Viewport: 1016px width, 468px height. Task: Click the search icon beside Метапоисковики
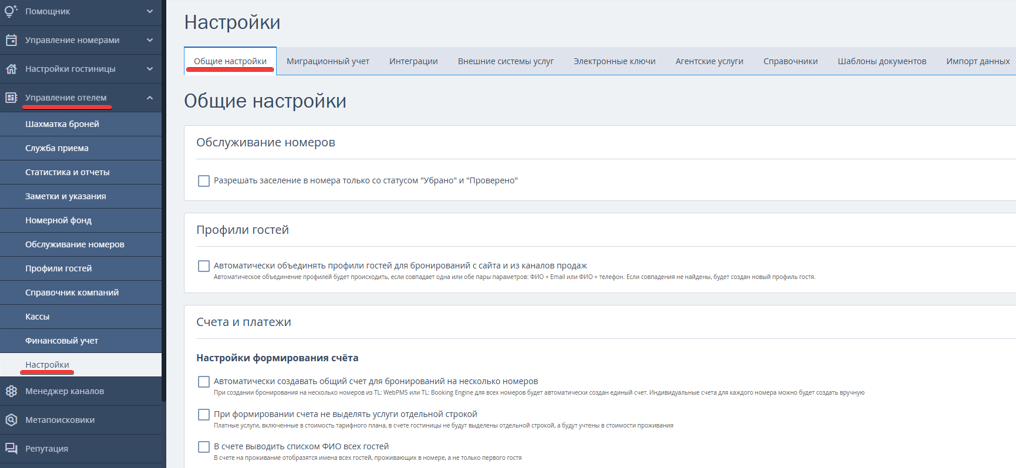(x=11, y=420)
